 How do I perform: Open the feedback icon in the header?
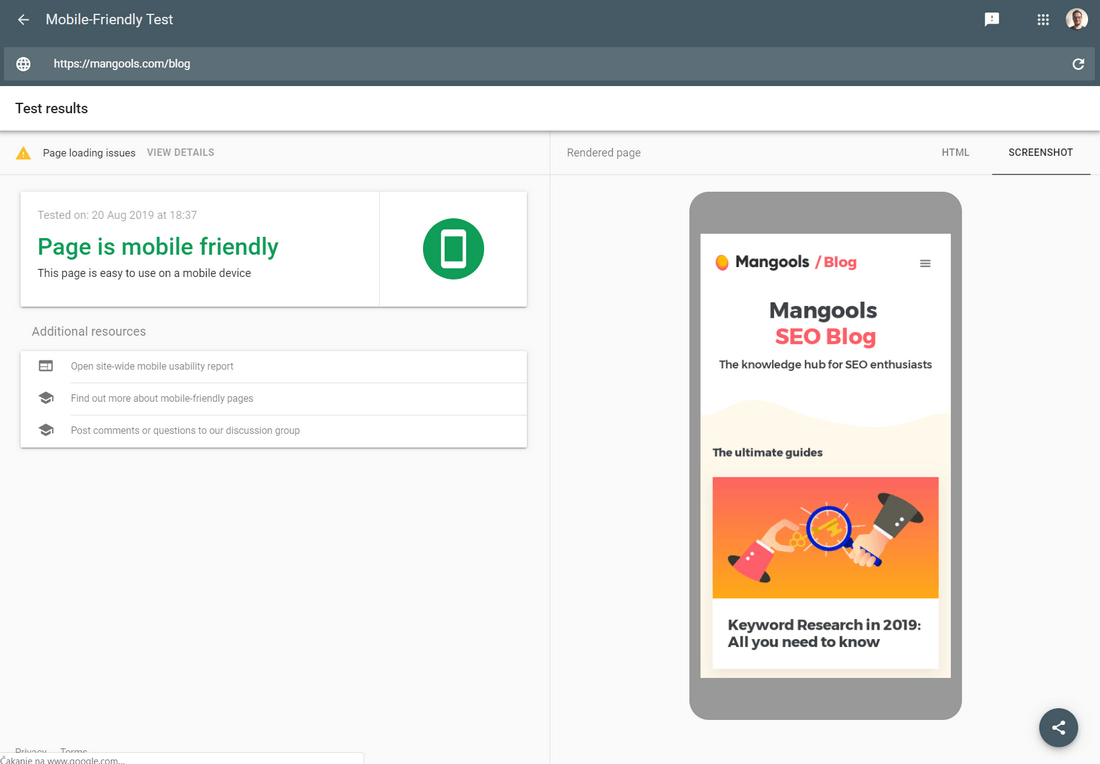click(991, 20)
